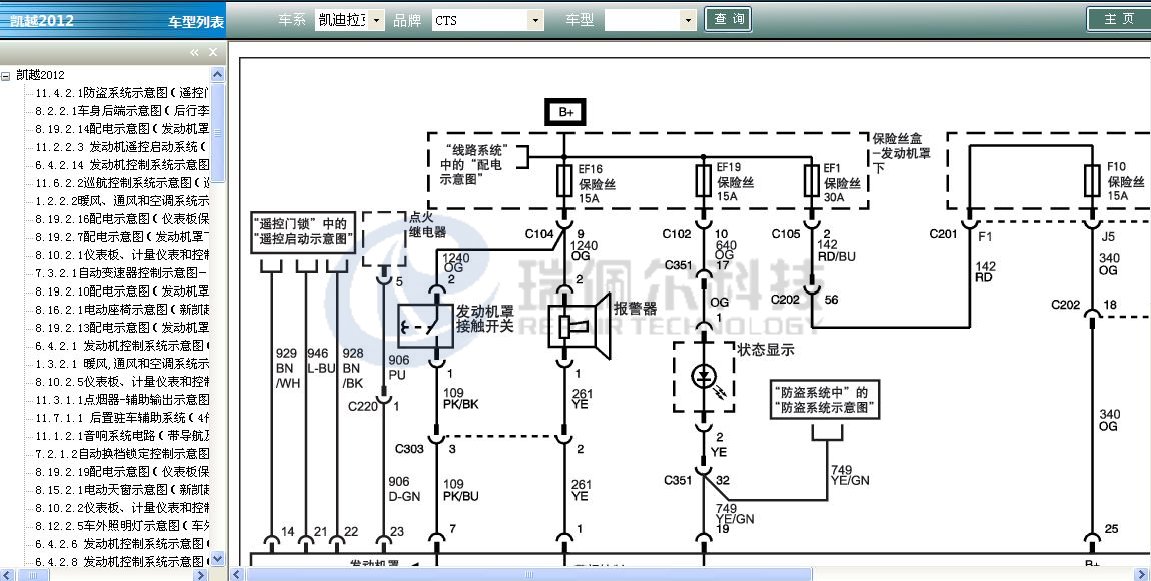Open 11.1.2.1音响系统电路 diagram
The image size is (1151, 581).
pos(121,435)
